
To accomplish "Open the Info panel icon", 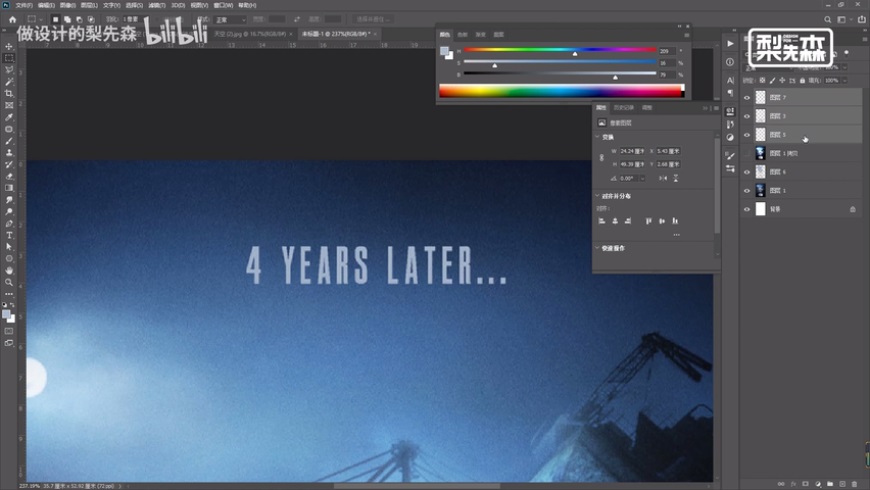I will point(730,62).
